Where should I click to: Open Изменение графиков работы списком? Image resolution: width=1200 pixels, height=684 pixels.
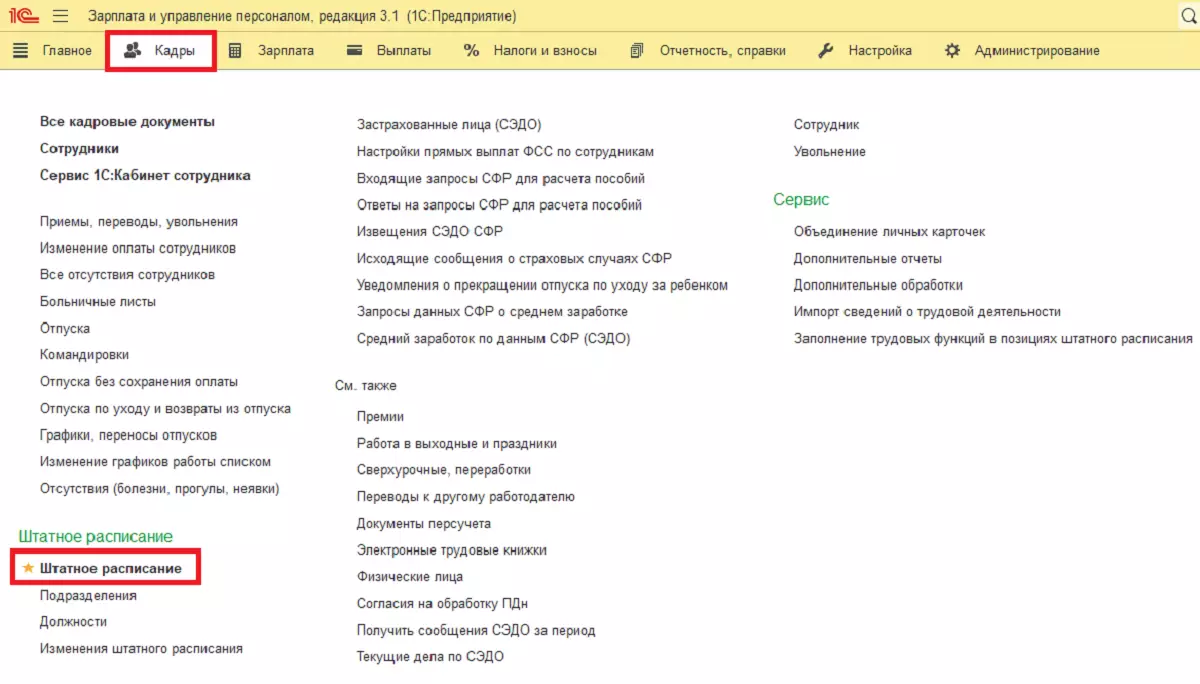(155, 461)
